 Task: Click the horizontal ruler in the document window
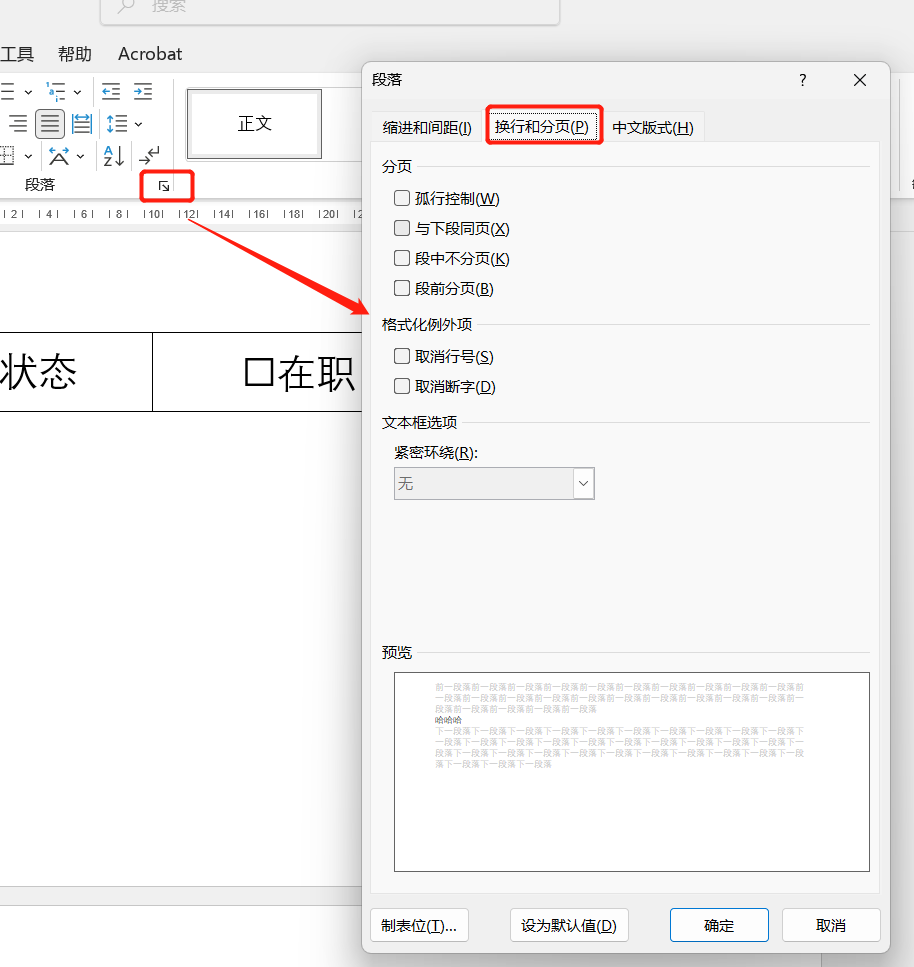pos(181,214)
